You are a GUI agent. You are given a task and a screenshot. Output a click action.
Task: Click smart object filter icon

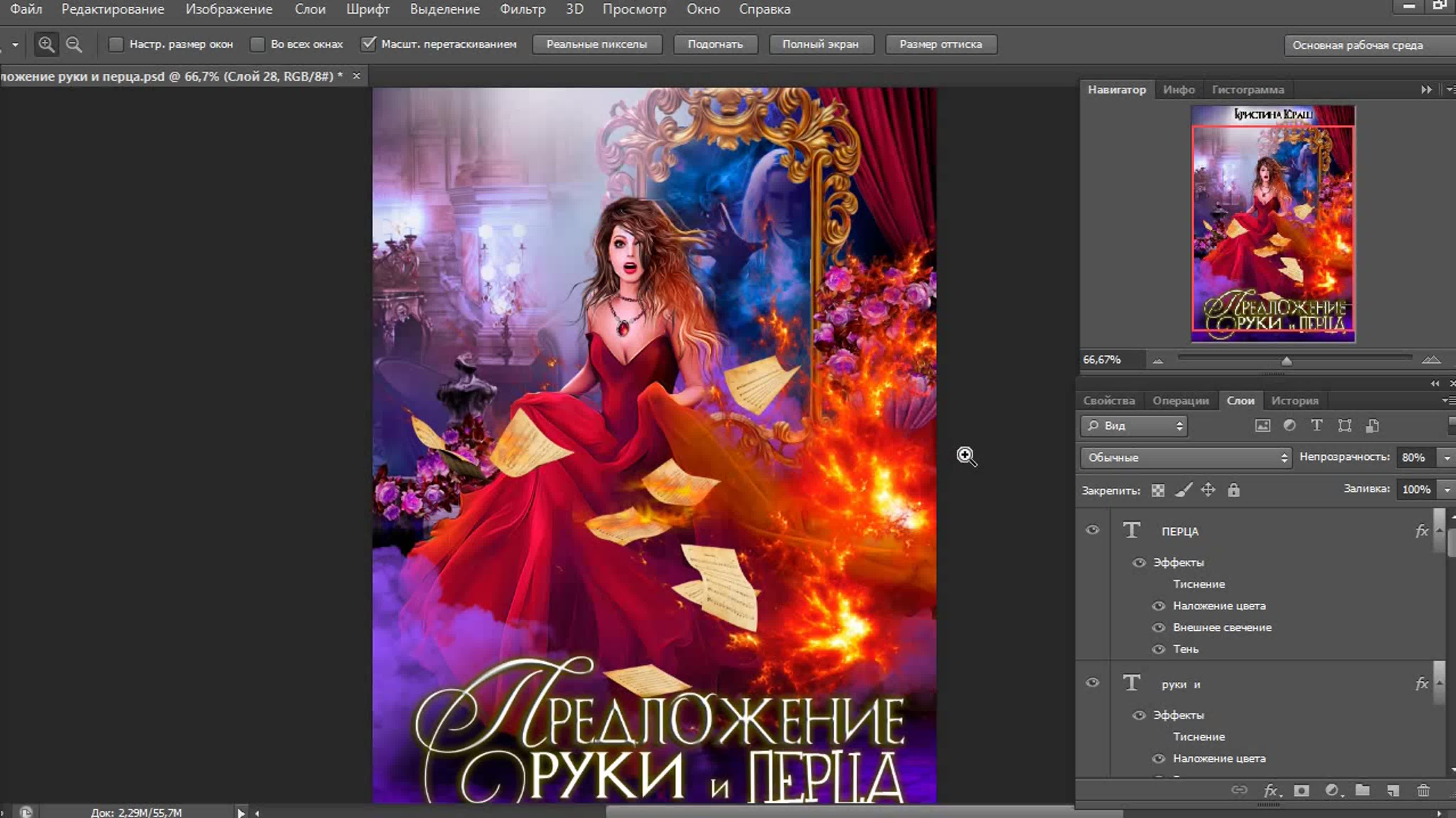(x=1372, y=426)
